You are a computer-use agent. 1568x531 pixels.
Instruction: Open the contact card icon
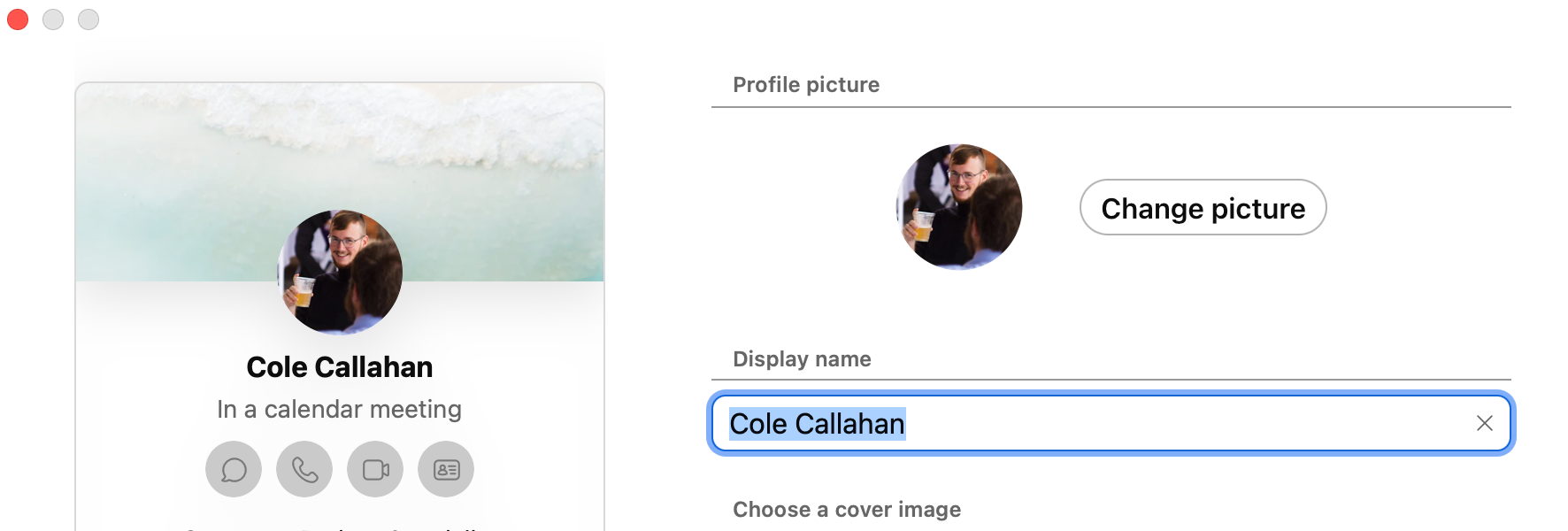point(446,469)
